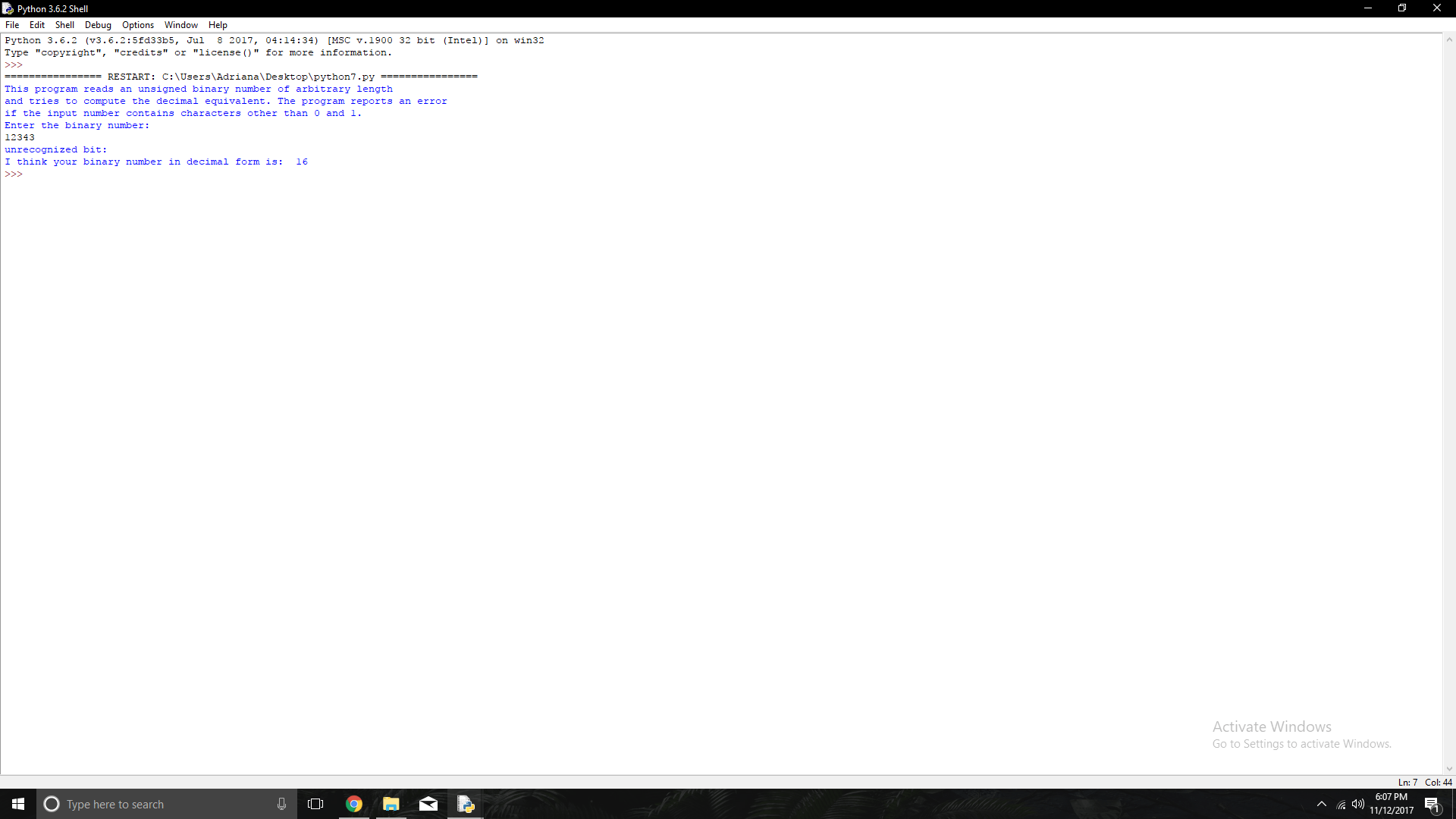Open Task View from taskbar
The width and height of the screenshot is (1456, 819).
(315, 804)
